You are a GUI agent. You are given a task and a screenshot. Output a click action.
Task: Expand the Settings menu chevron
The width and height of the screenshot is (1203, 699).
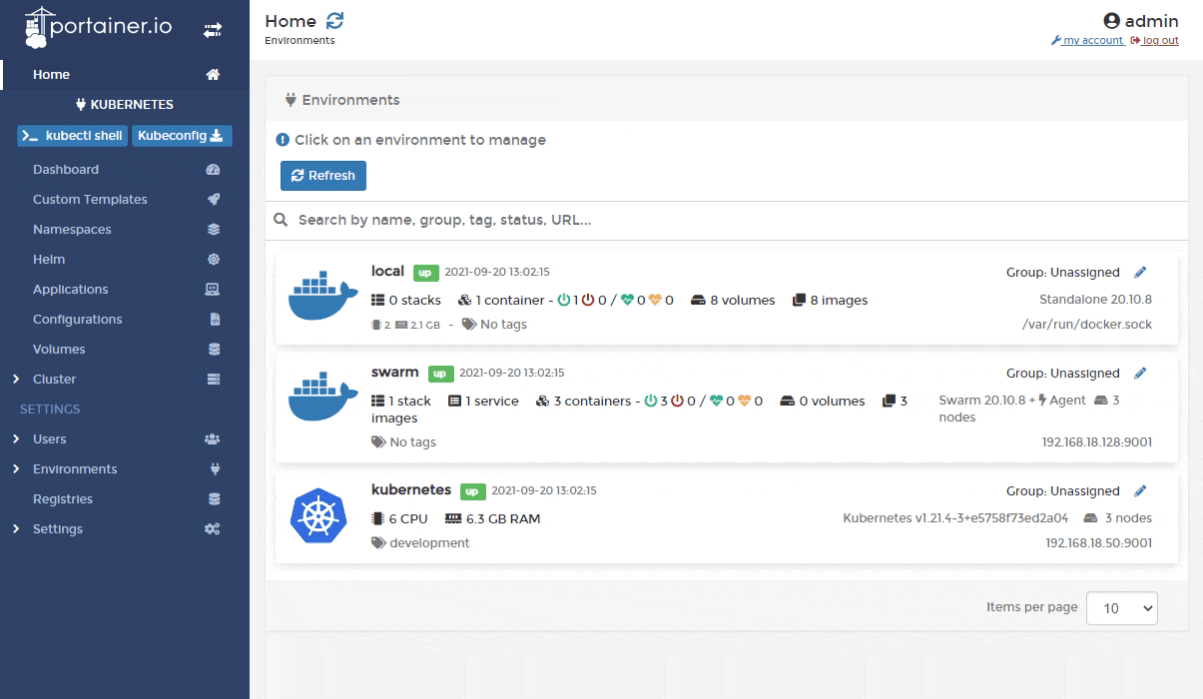16,530
